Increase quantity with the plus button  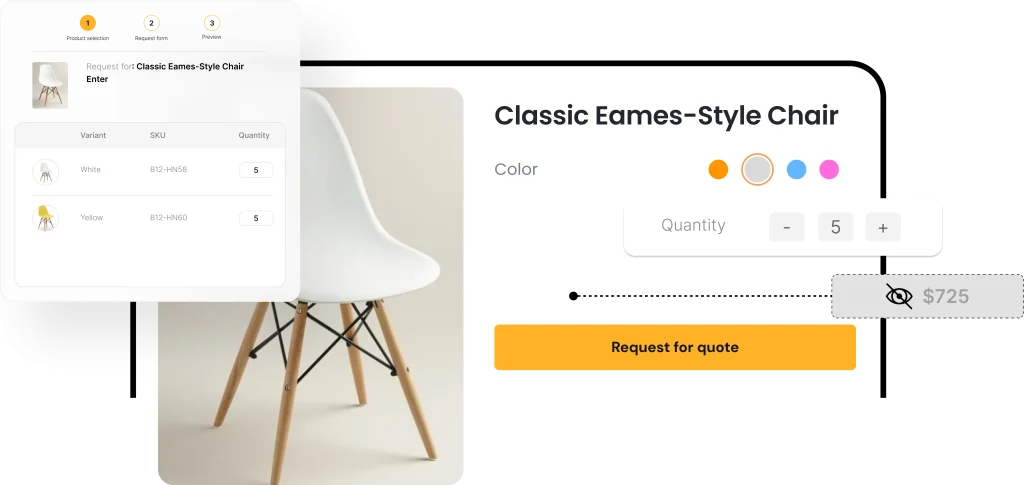[x=883, y=227]
